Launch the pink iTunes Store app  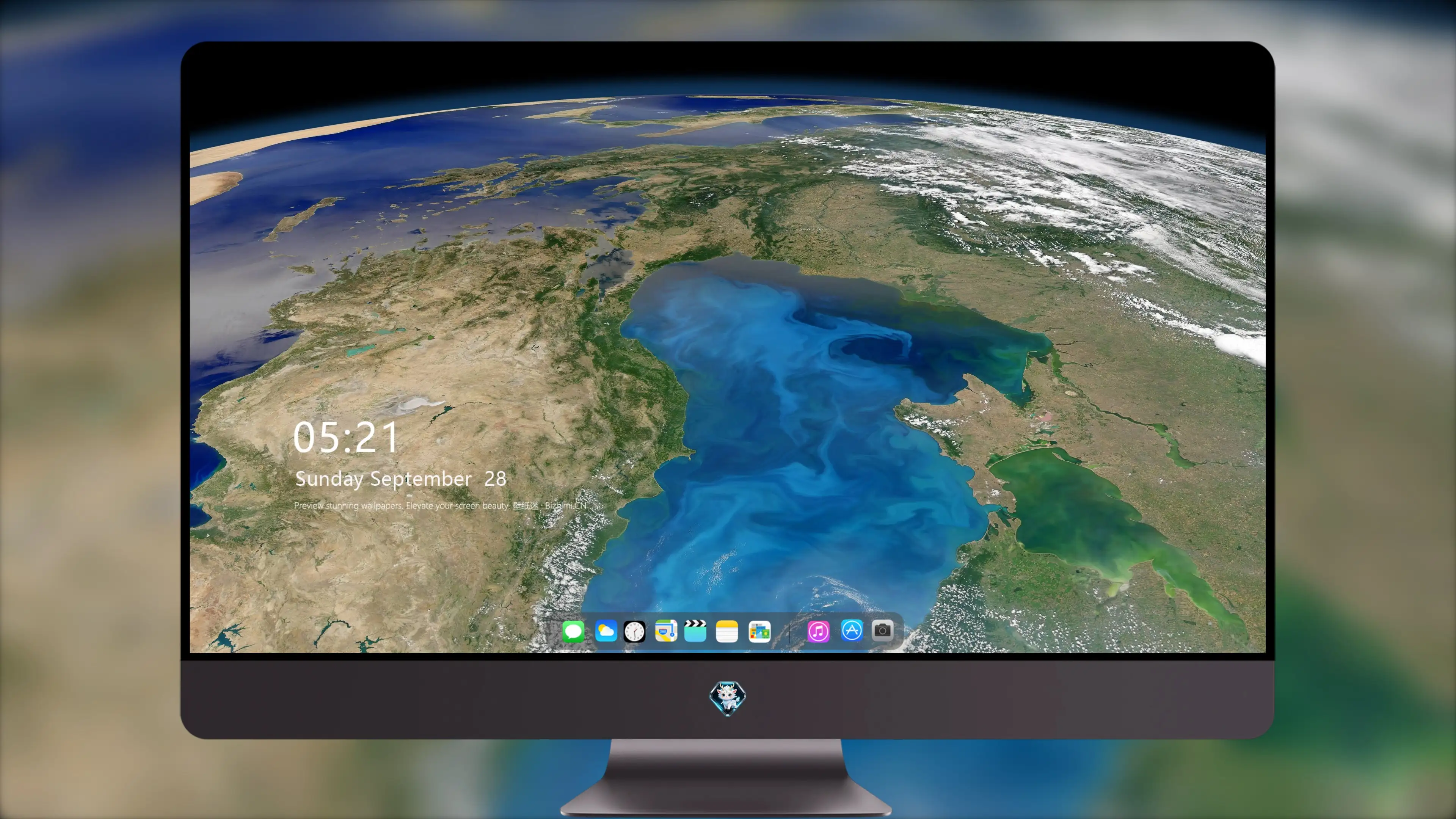tap(819, 631)
